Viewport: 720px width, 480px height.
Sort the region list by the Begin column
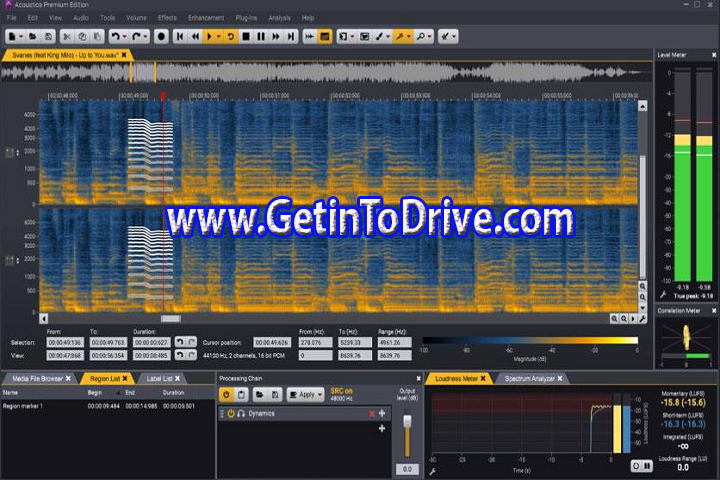(95, 393)
